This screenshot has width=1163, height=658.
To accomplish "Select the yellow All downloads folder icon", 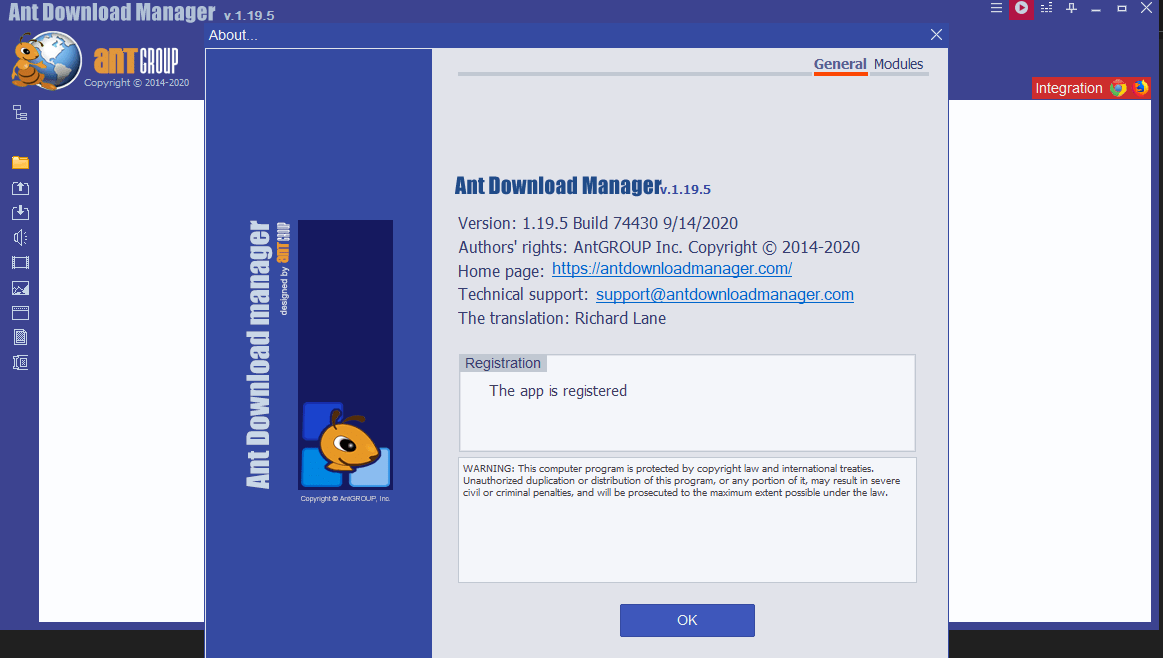I will (20, 162).
